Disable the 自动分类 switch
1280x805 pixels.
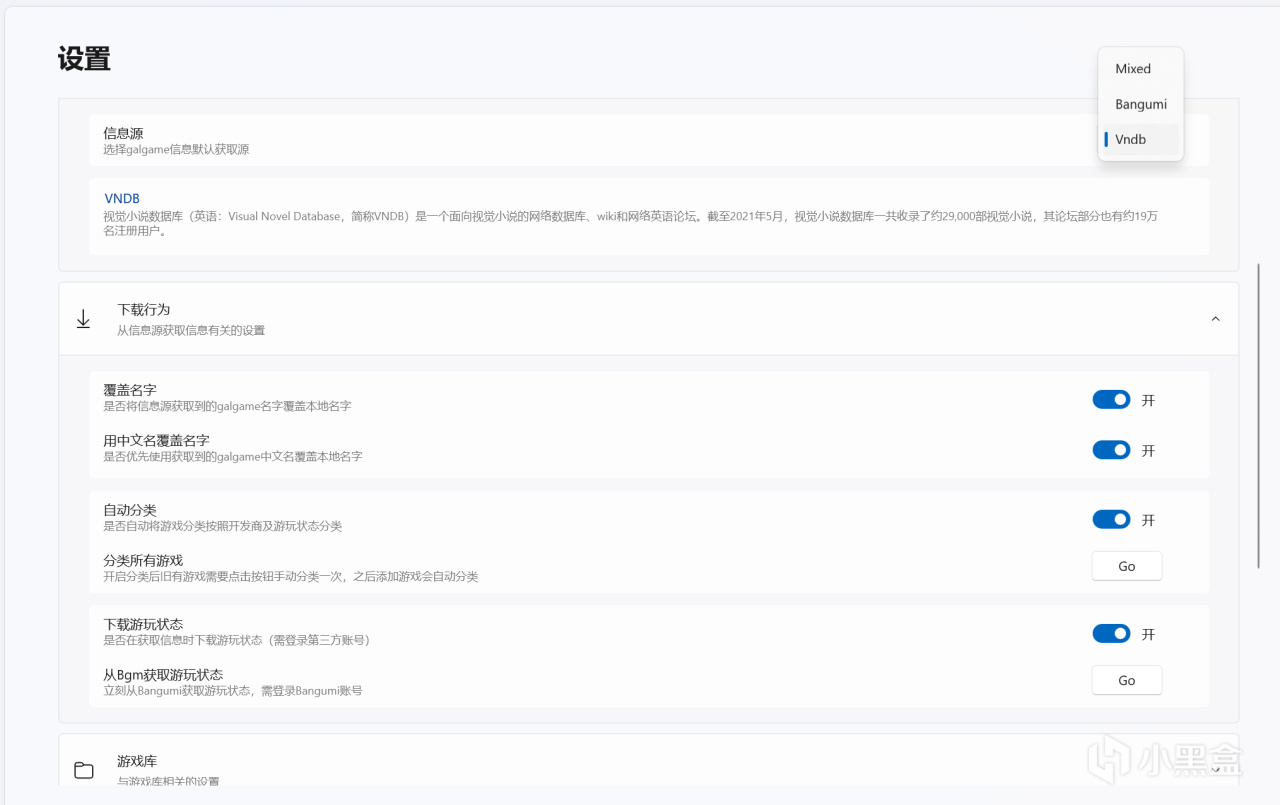tap(1111, 519)
